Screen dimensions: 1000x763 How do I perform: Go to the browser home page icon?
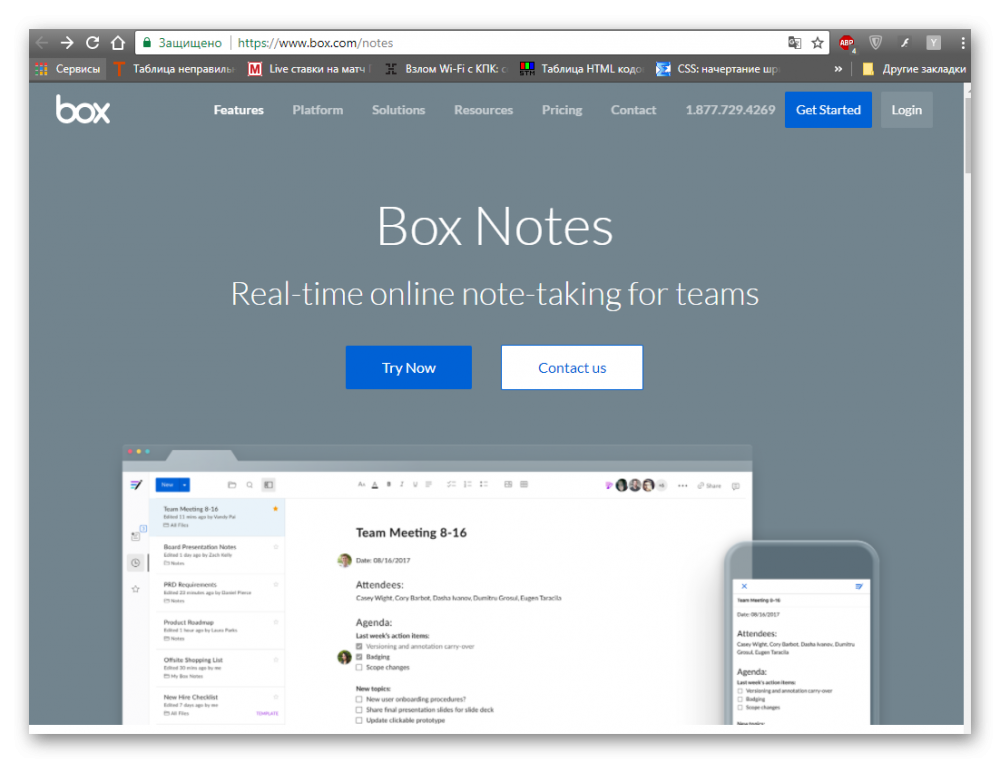click(117, 43)
